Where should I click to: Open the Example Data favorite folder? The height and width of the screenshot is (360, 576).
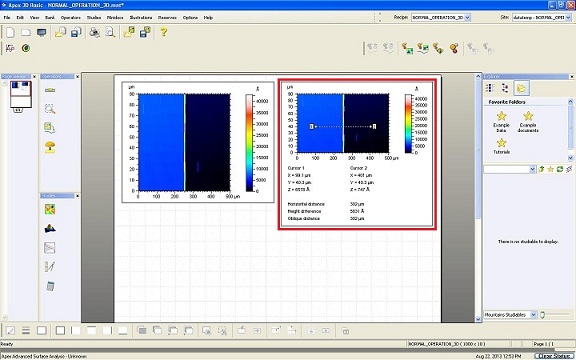(501, 122)
